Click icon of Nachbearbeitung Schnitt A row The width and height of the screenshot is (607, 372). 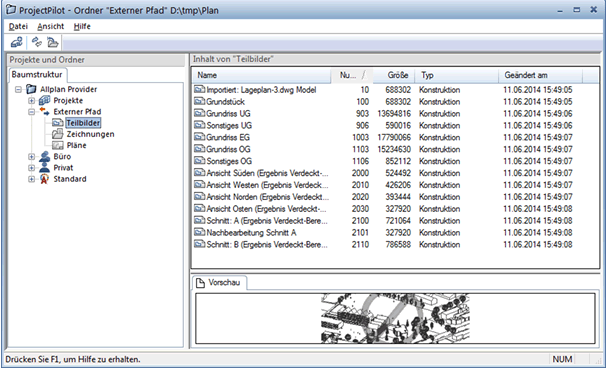click(x=199, y=233)
